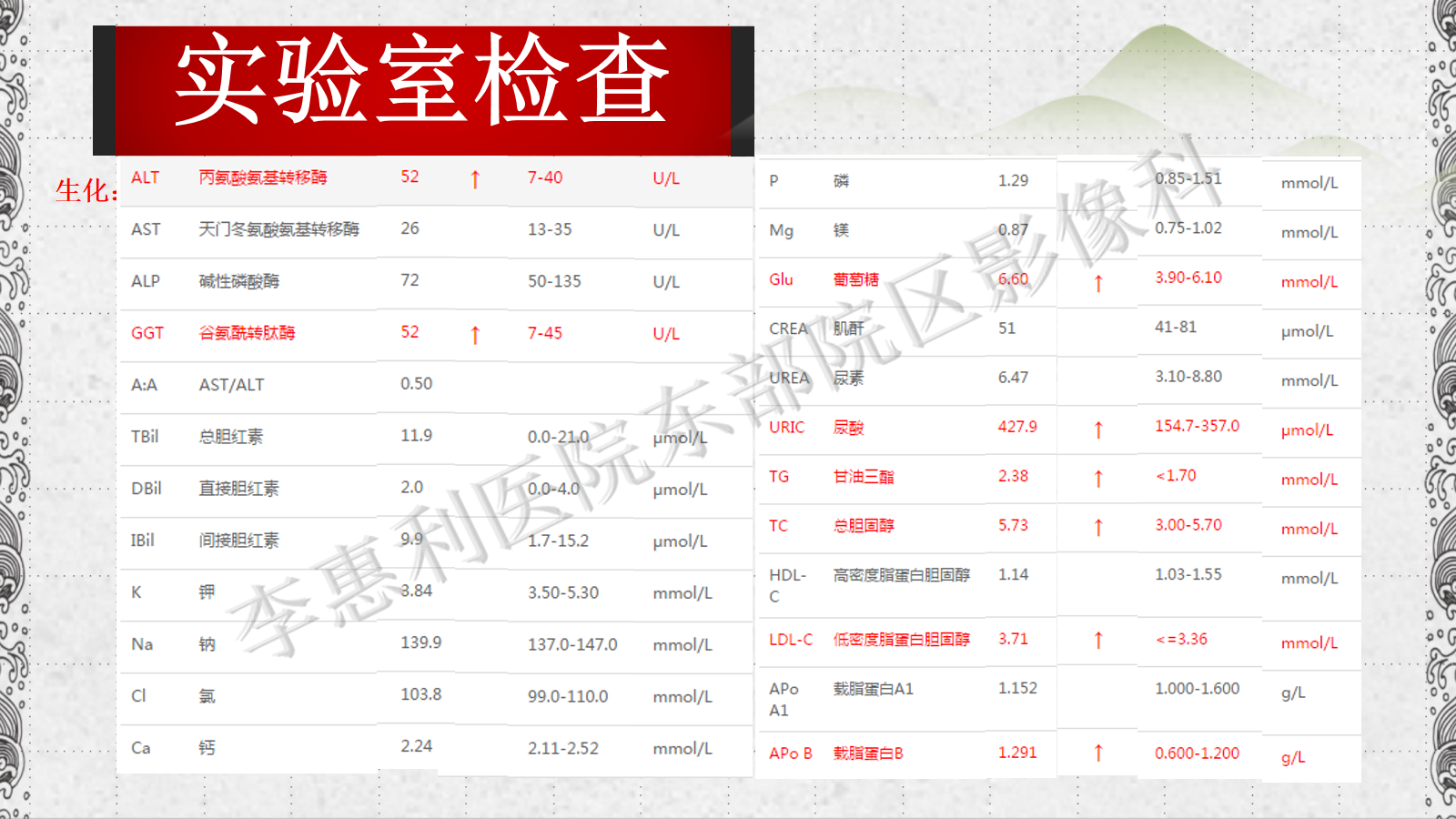Screen dimensions: 1456x819
Task: Click the up arrow in TG row
Action: (1098, 479)
